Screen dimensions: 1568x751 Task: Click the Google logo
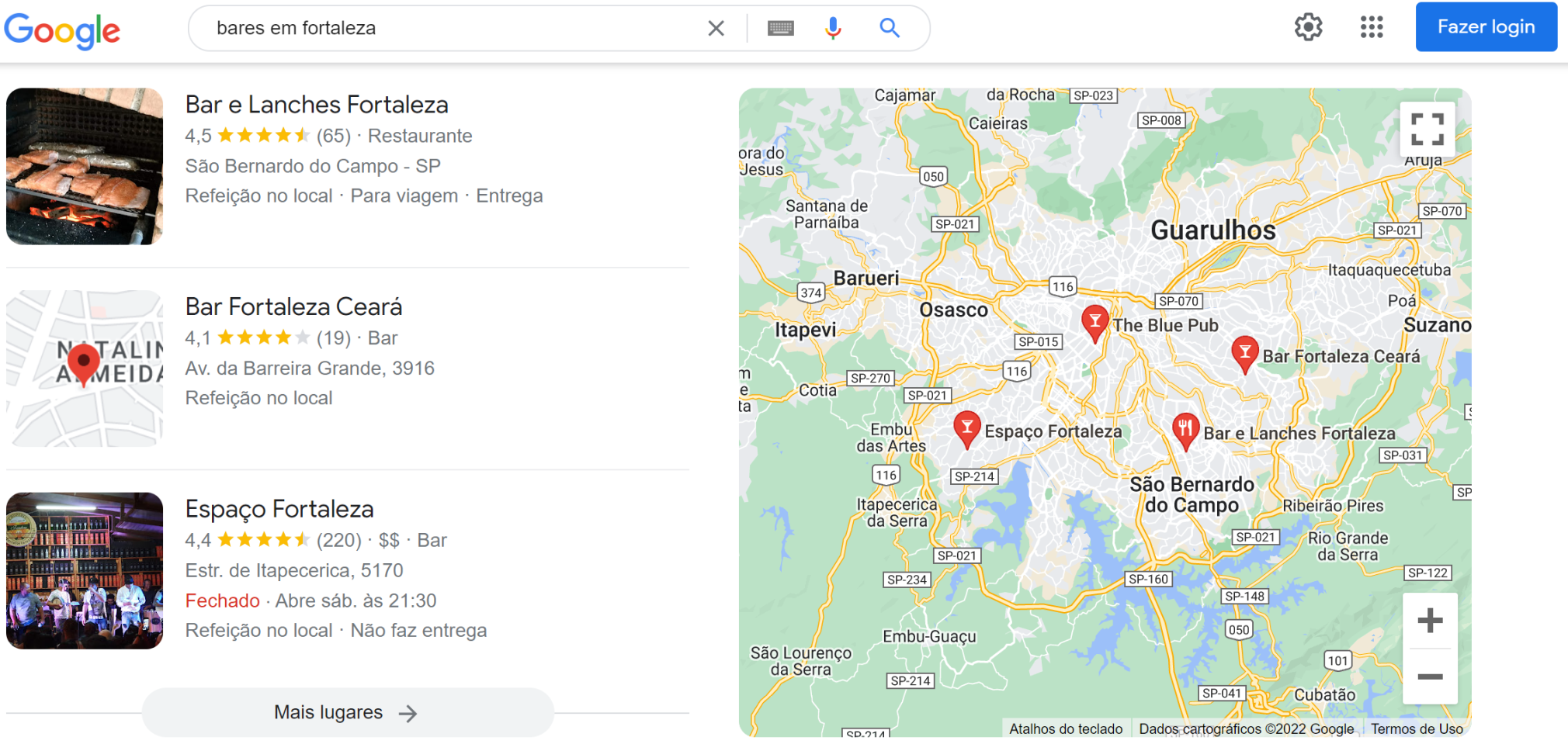pos(62,30)
